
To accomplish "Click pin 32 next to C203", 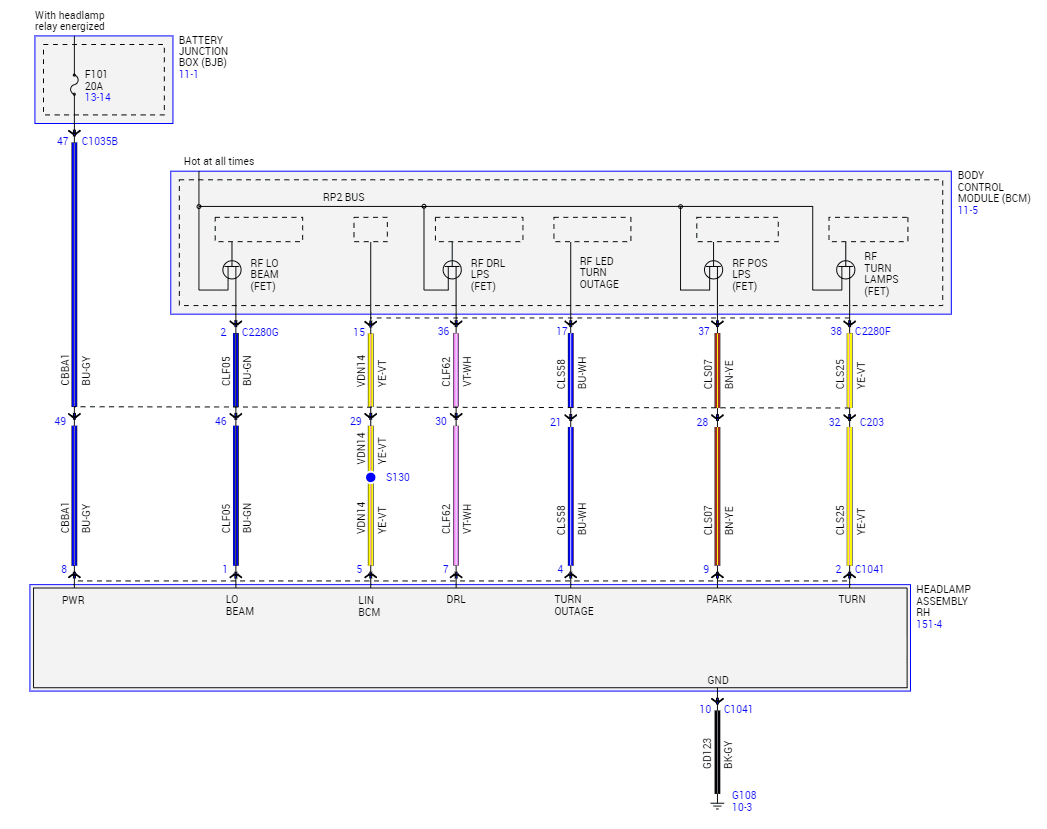I will tap(835, 423).
